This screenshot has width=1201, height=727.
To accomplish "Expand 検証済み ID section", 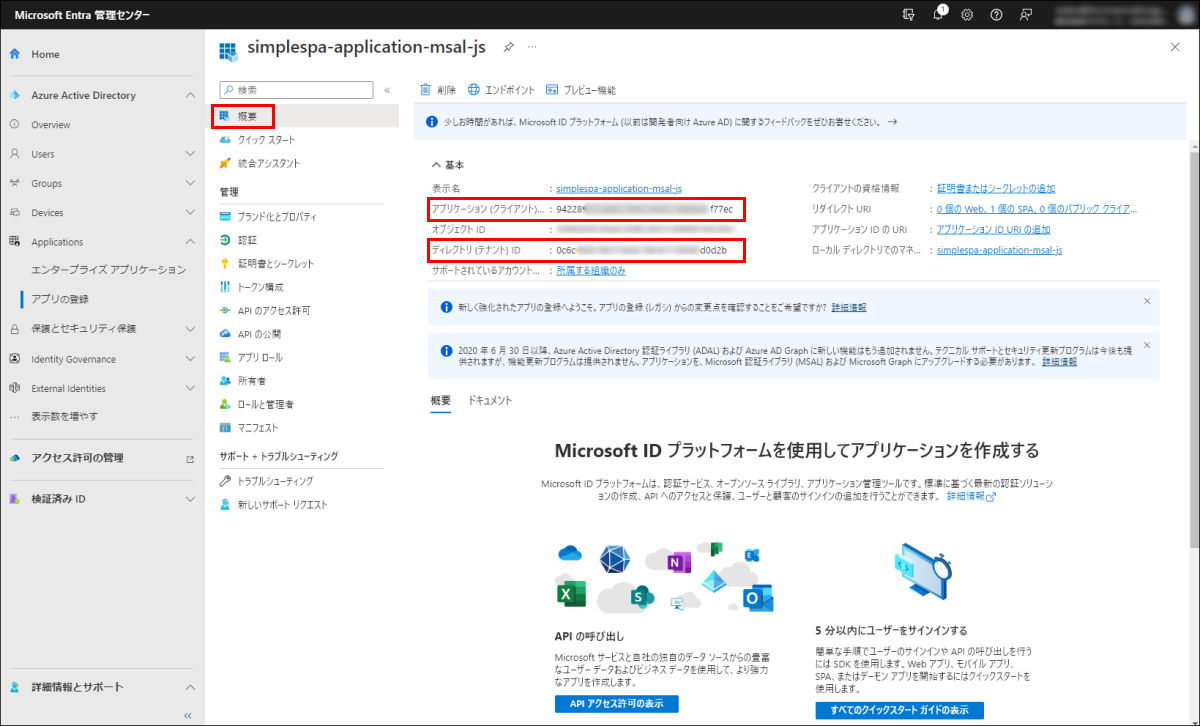I will (190, 498).
